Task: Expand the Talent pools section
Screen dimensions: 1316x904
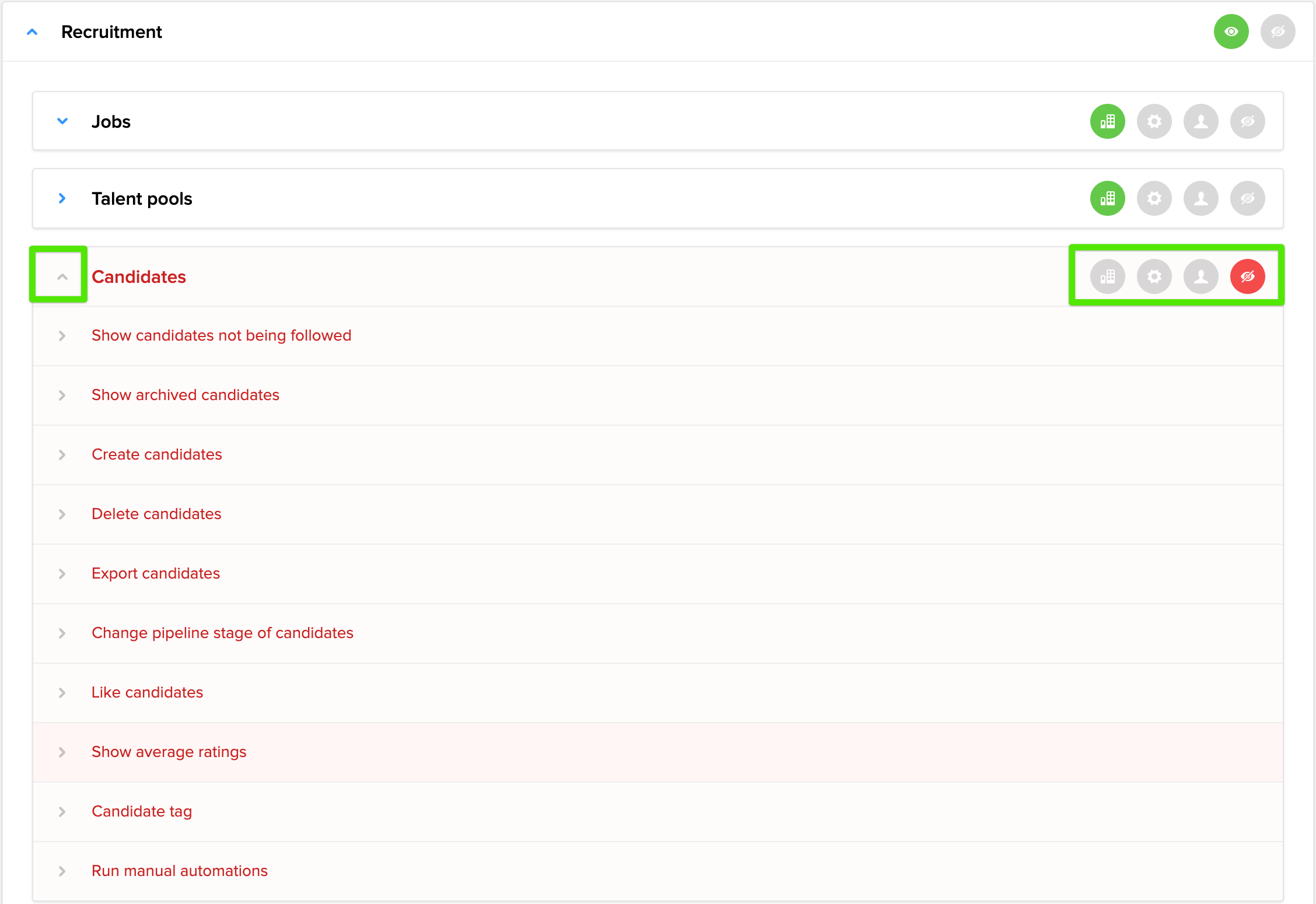Action: click(62, 198)
